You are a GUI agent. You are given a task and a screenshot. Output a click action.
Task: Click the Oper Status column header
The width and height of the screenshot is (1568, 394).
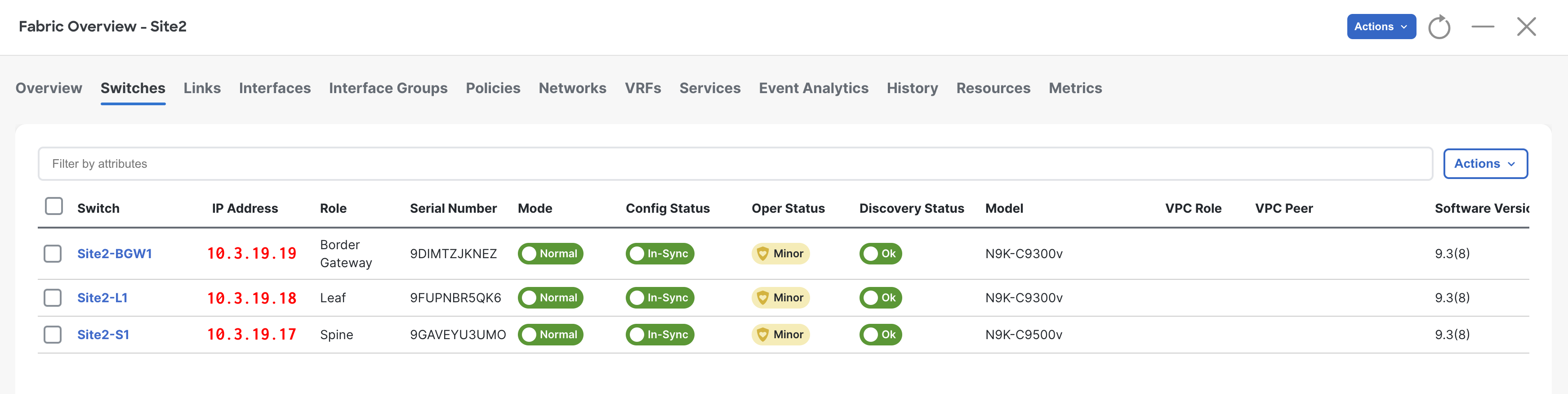[788, 208]
